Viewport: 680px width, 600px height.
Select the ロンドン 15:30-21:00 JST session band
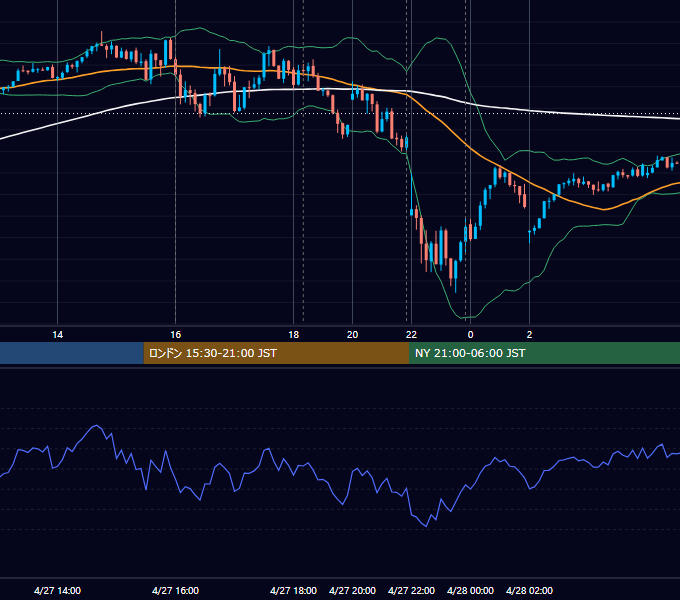point(276,353)
